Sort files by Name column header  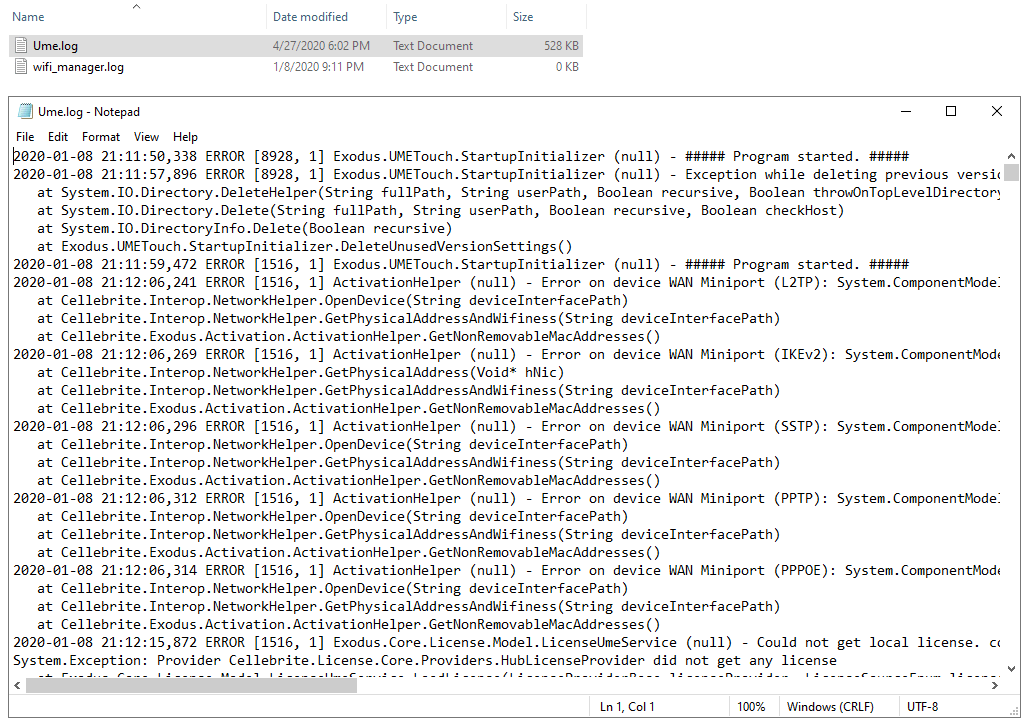pos(28,17)
